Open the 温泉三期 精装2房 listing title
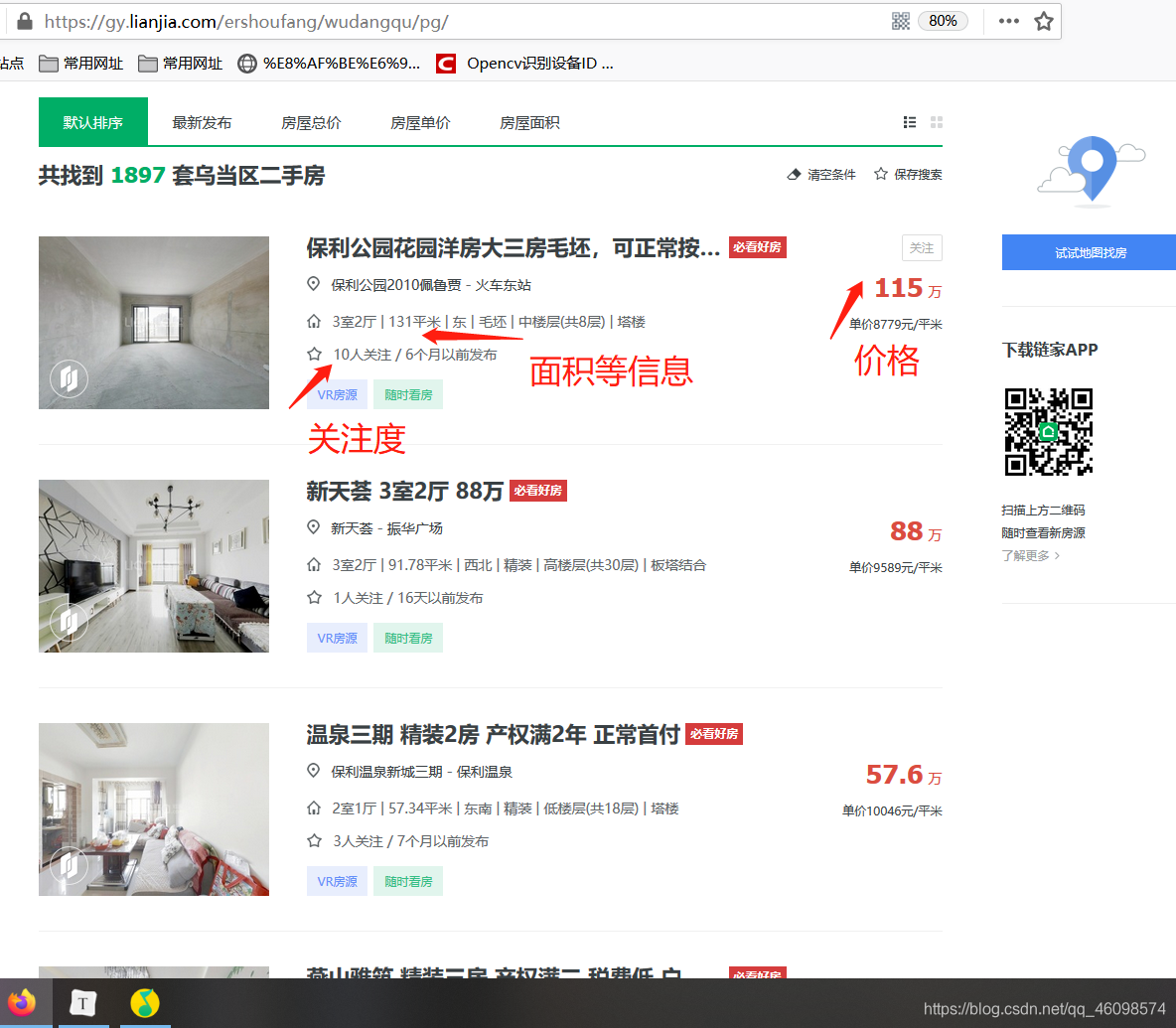The image size is (1176, 1028). (493, 735)
